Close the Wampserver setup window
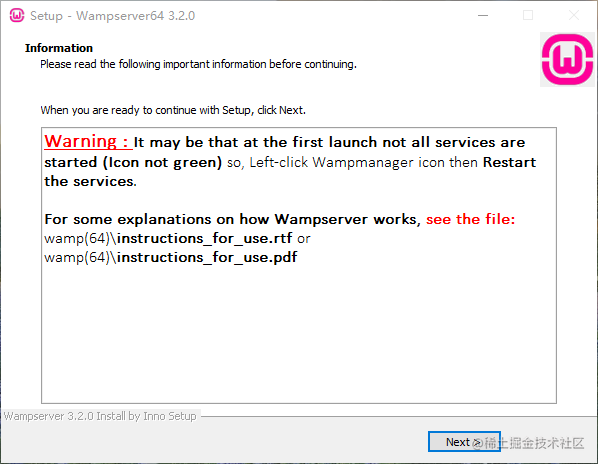 574,16
